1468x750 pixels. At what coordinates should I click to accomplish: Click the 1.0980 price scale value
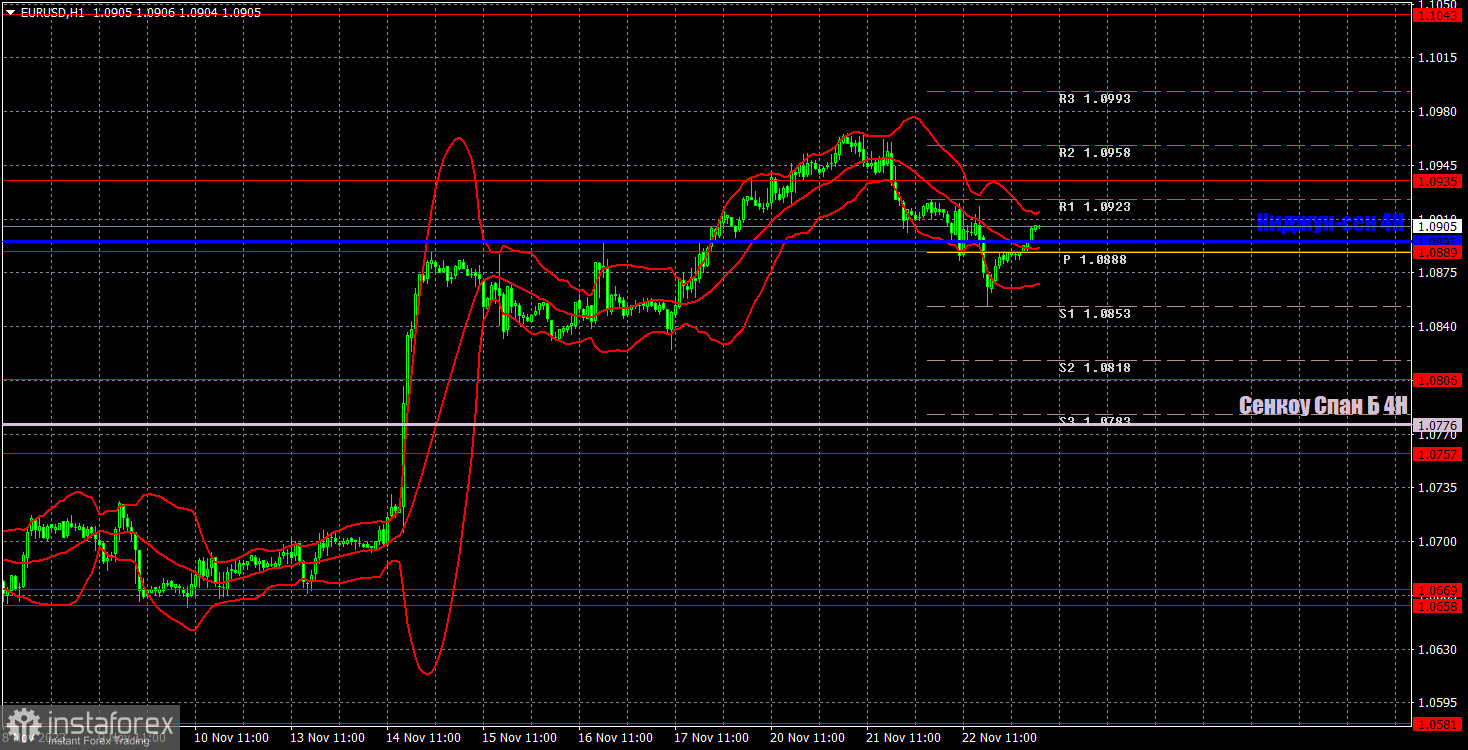pyautogui.click(x=1436, y=111)
